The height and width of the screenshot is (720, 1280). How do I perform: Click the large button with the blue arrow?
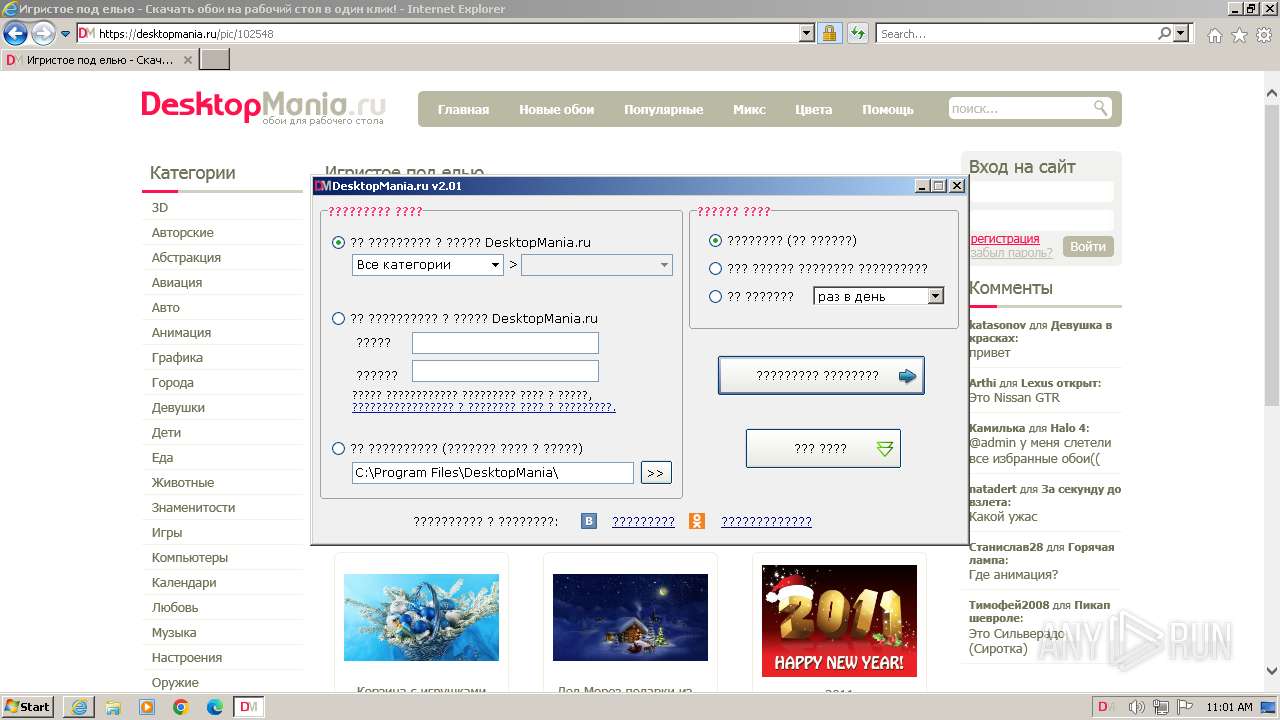(821, 376)
